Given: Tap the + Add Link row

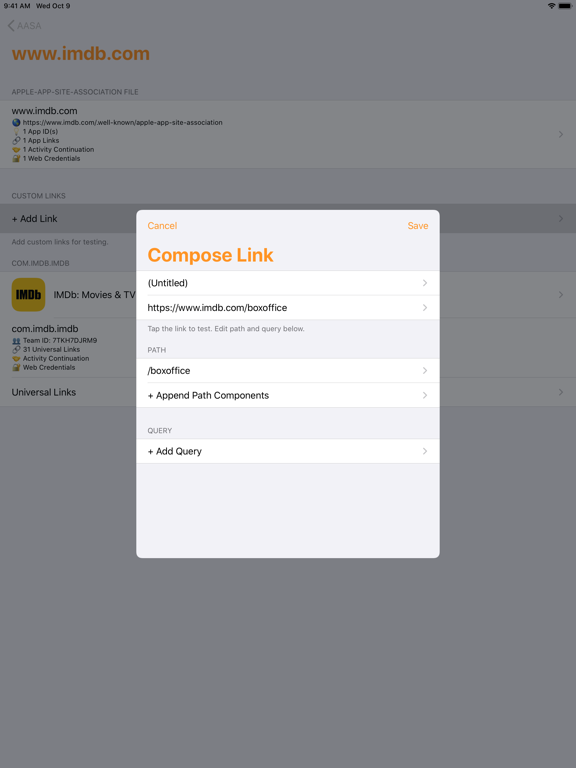Looking at the screenshot, I should coord(288,219).
